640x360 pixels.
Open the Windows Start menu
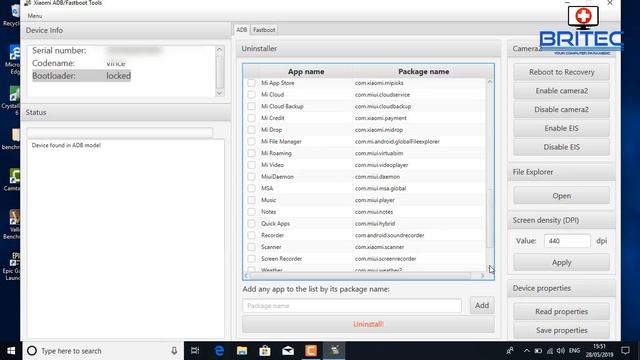click(11, 351)
